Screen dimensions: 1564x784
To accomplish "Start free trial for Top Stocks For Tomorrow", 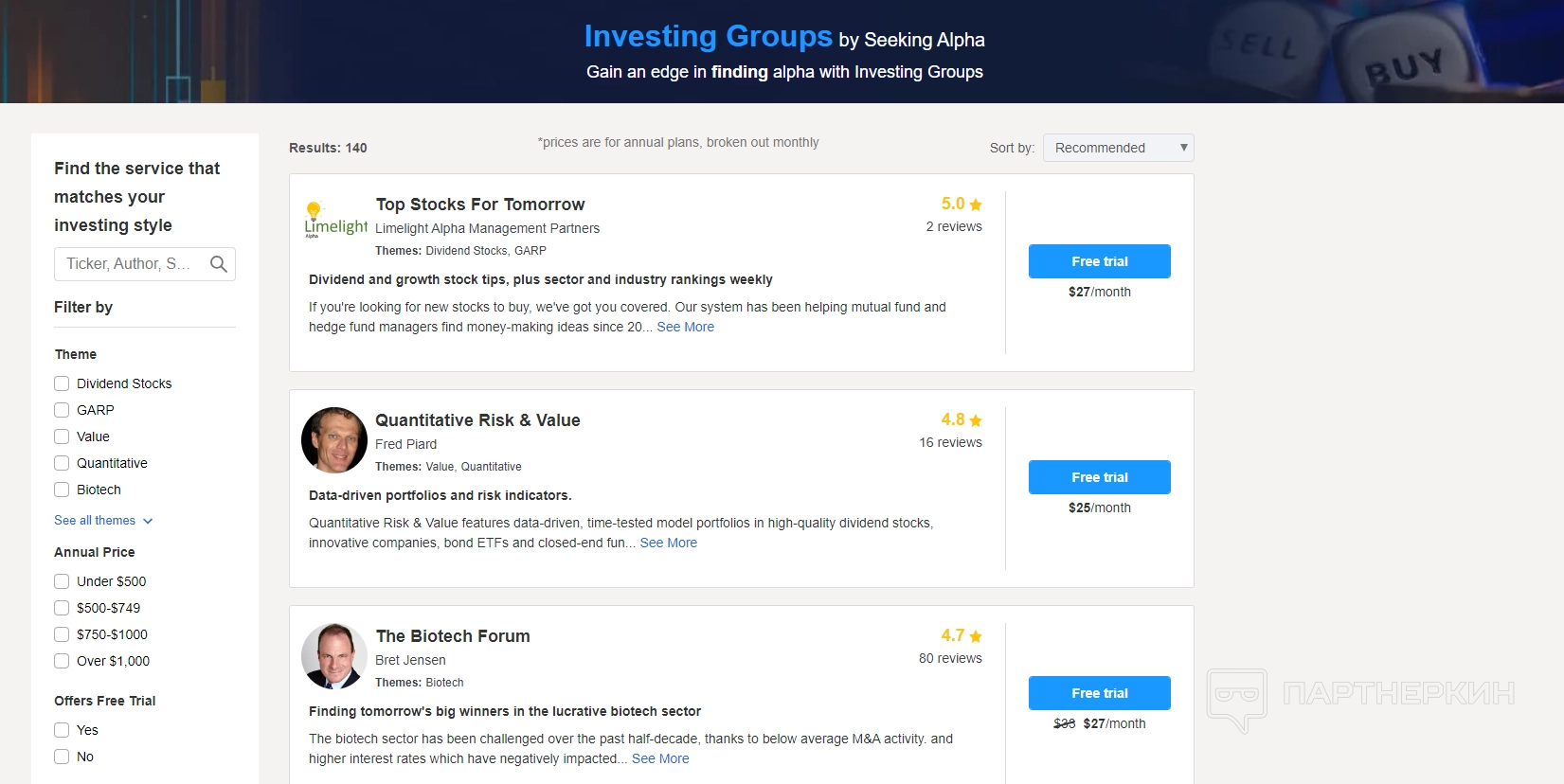I will coord(1099,261).
